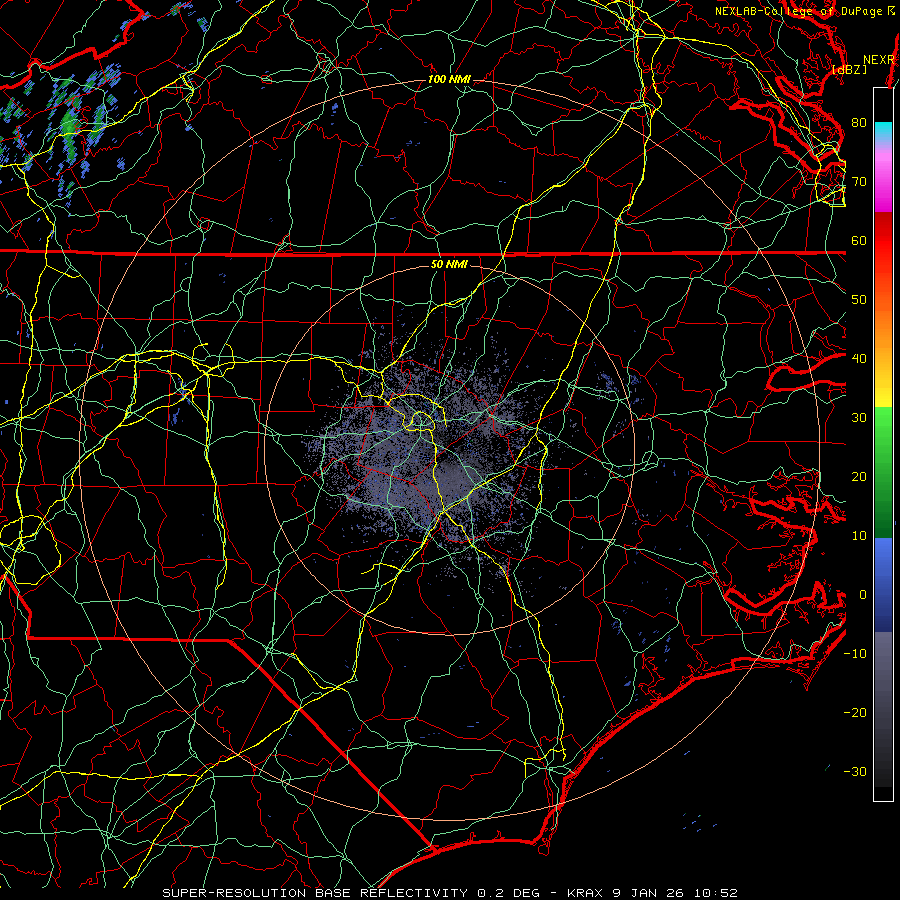This screenshot has width=900, height=900.
Task: Click the 60 value on dBZ scale
Action: [x=859, y=240]
